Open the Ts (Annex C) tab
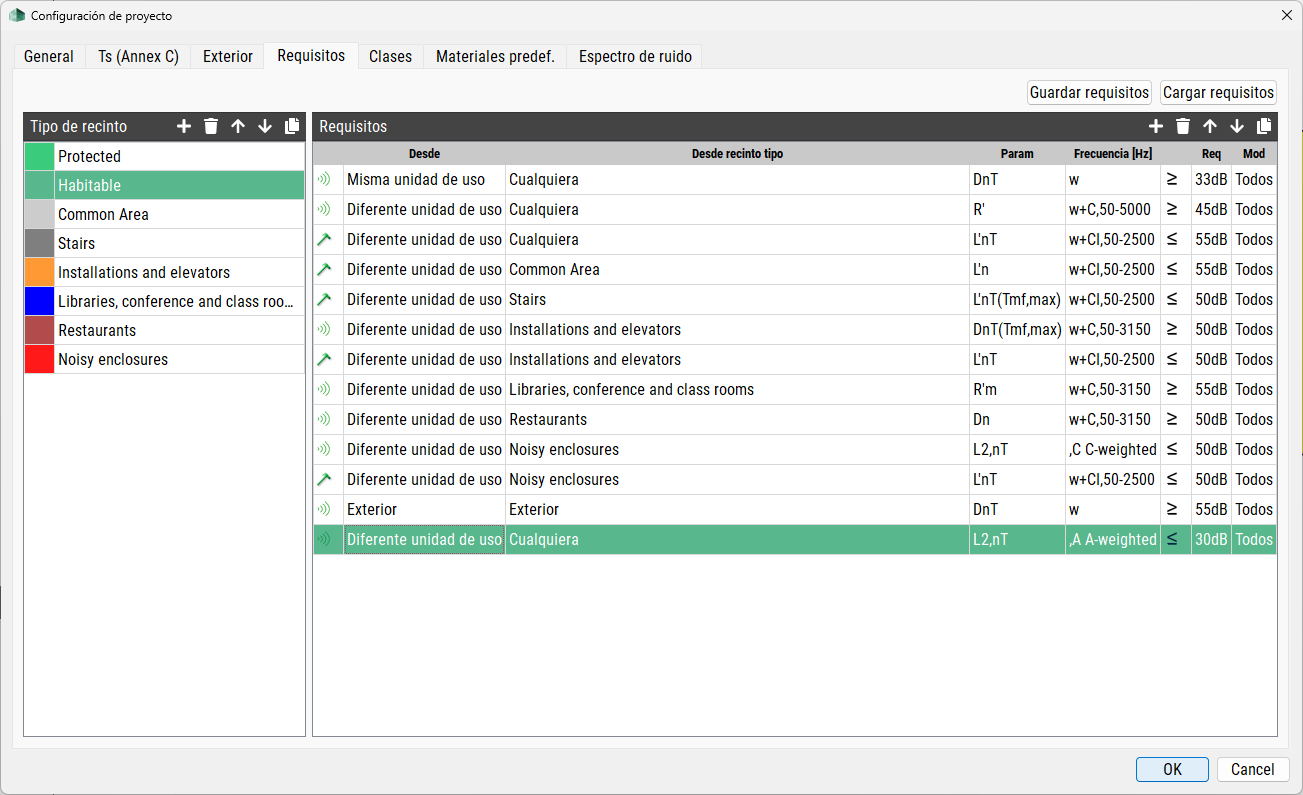Image resolution: width=1303 pixels, height=795 pixels. pos(138,56)
